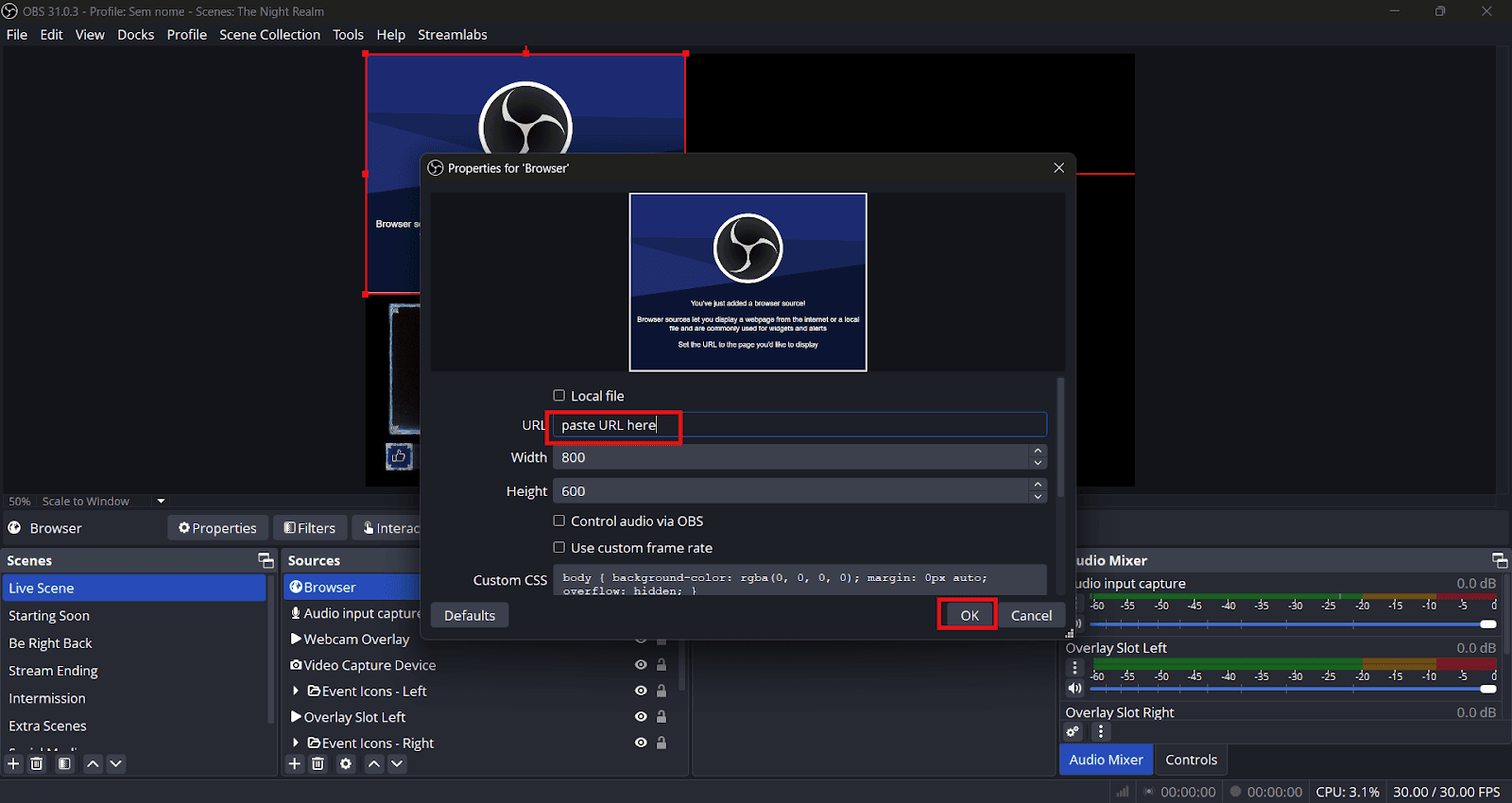Image resolution: width=1512 pixels, height=803 pixels.
Task: Hide the Event Icons - Right group
Action: point(641,743)
